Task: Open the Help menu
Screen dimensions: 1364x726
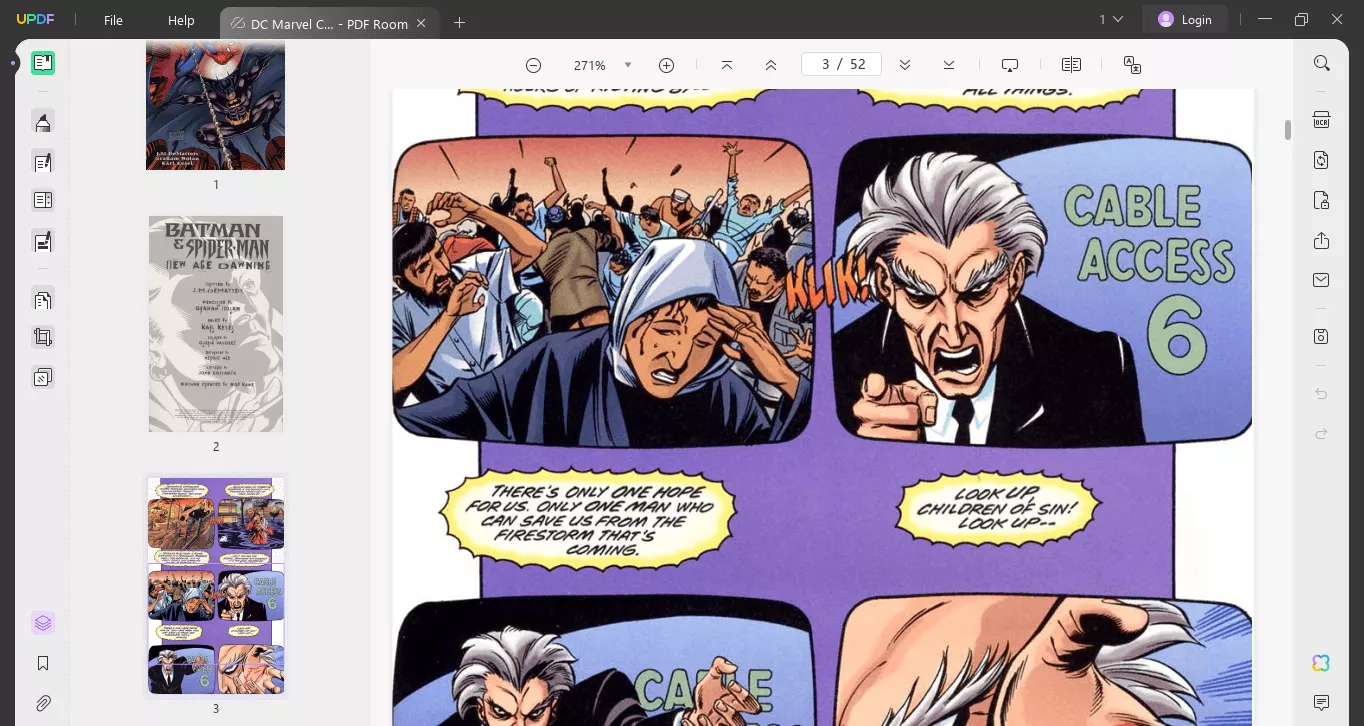Action: [x=181, y=20]
